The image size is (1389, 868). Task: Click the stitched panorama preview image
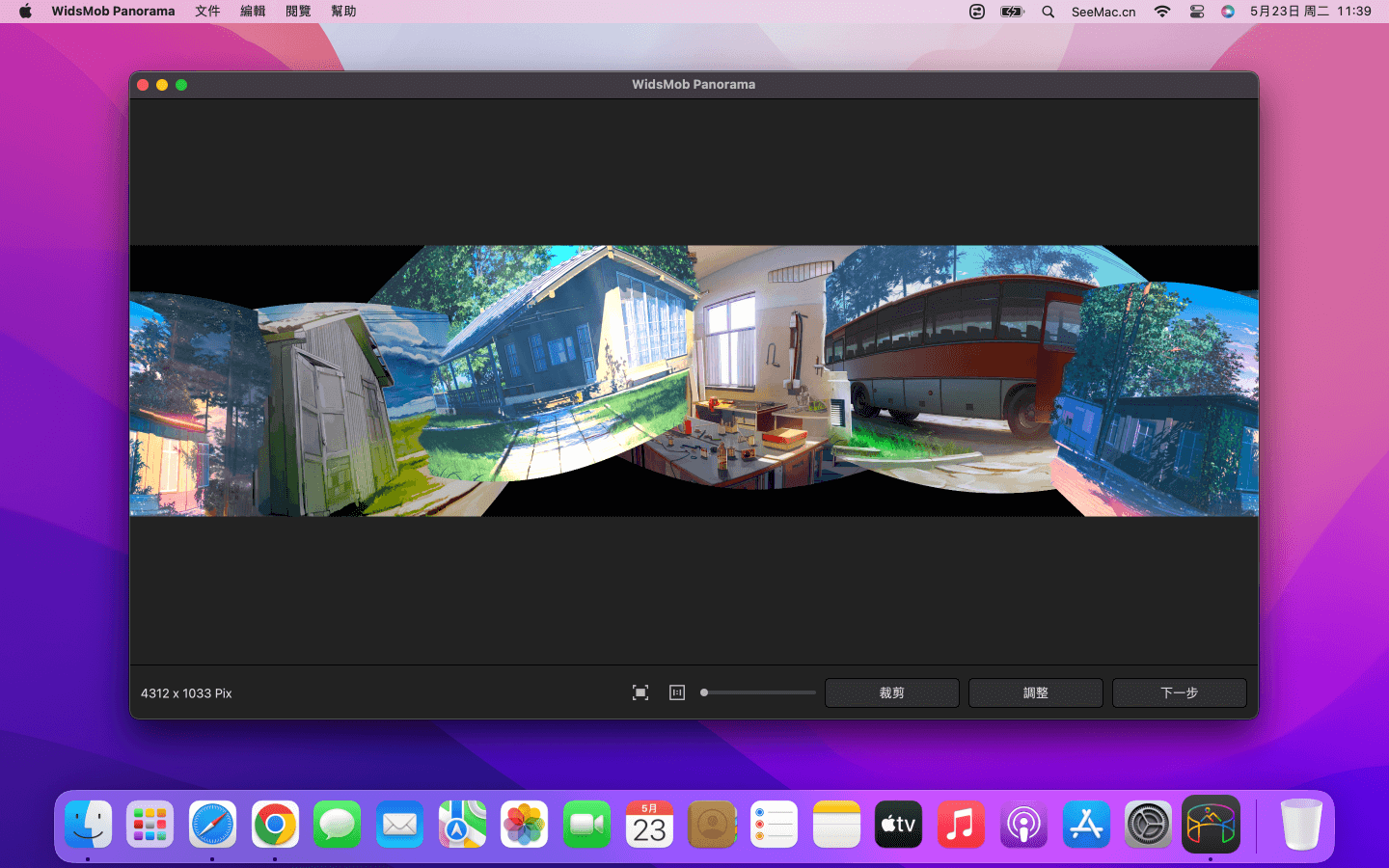click(x=694, y=381)
